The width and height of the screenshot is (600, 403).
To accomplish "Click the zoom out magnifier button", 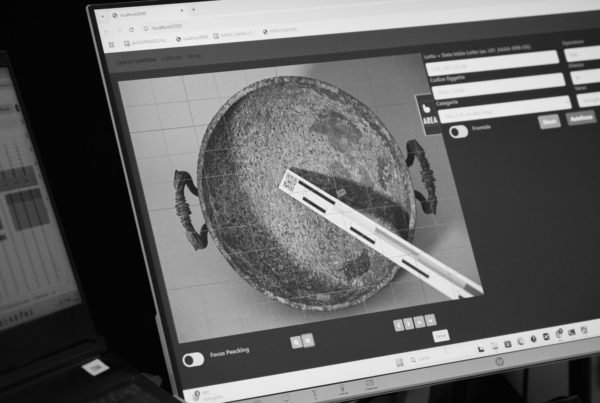I will click(x=308, y=340).
